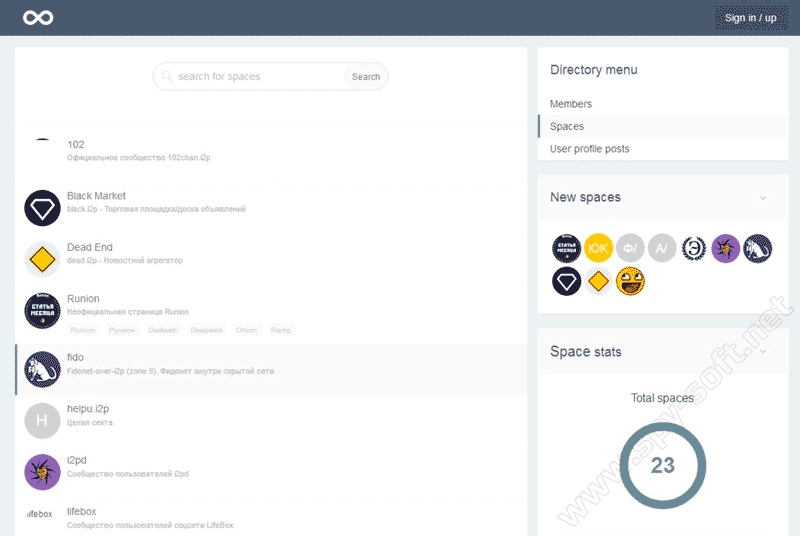Collapse the New spaces panel chevron
Viewport: 800px width, 536px height.
763,198
